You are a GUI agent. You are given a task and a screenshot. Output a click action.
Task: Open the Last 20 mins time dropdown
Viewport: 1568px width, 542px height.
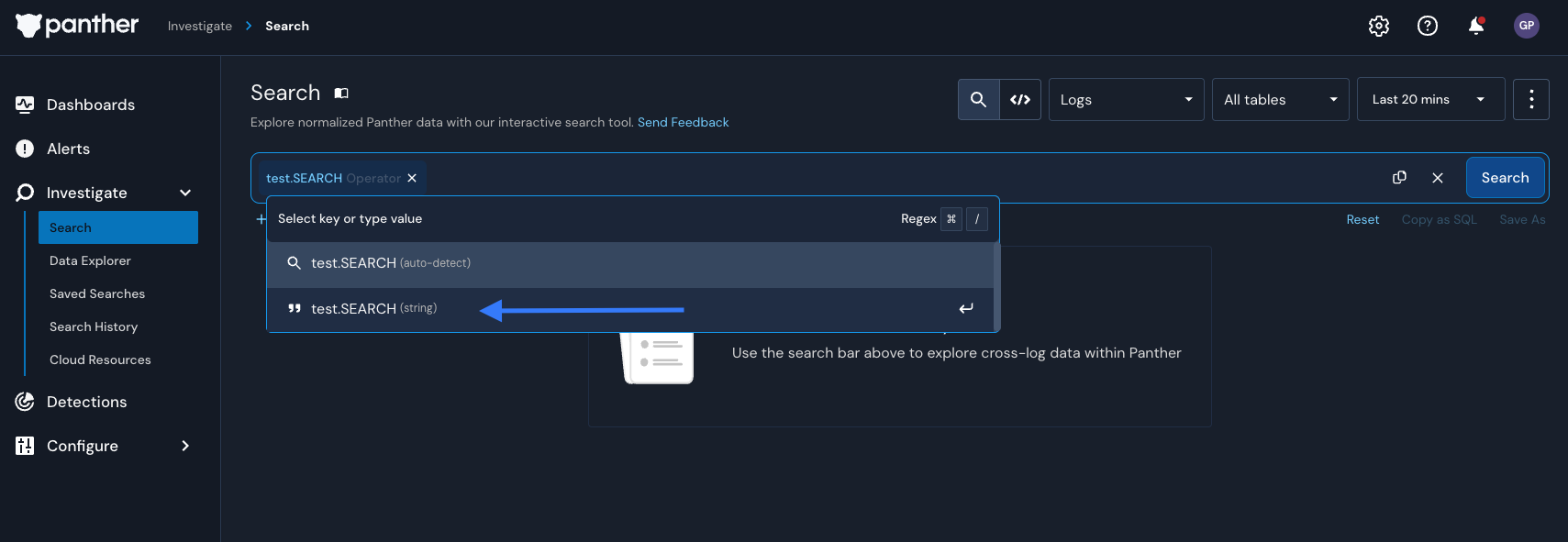(1429, 99)
